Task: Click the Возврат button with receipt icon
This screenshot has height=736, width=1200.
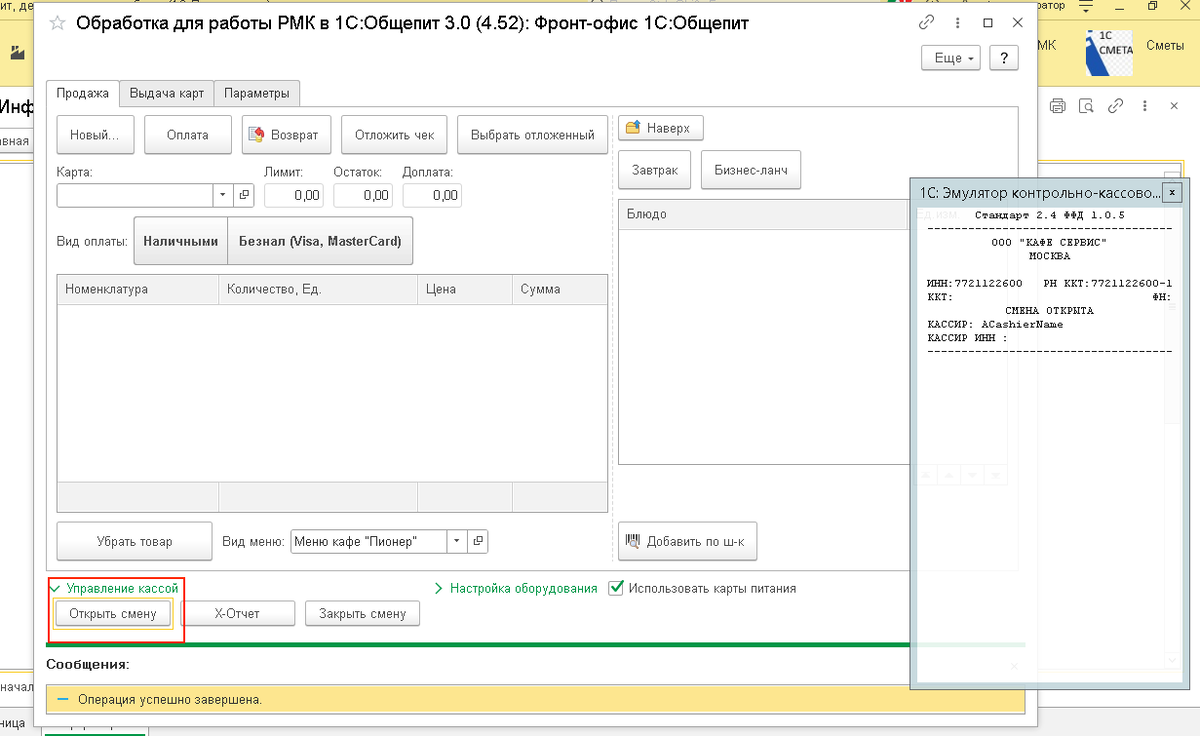Action: (287, 135)
